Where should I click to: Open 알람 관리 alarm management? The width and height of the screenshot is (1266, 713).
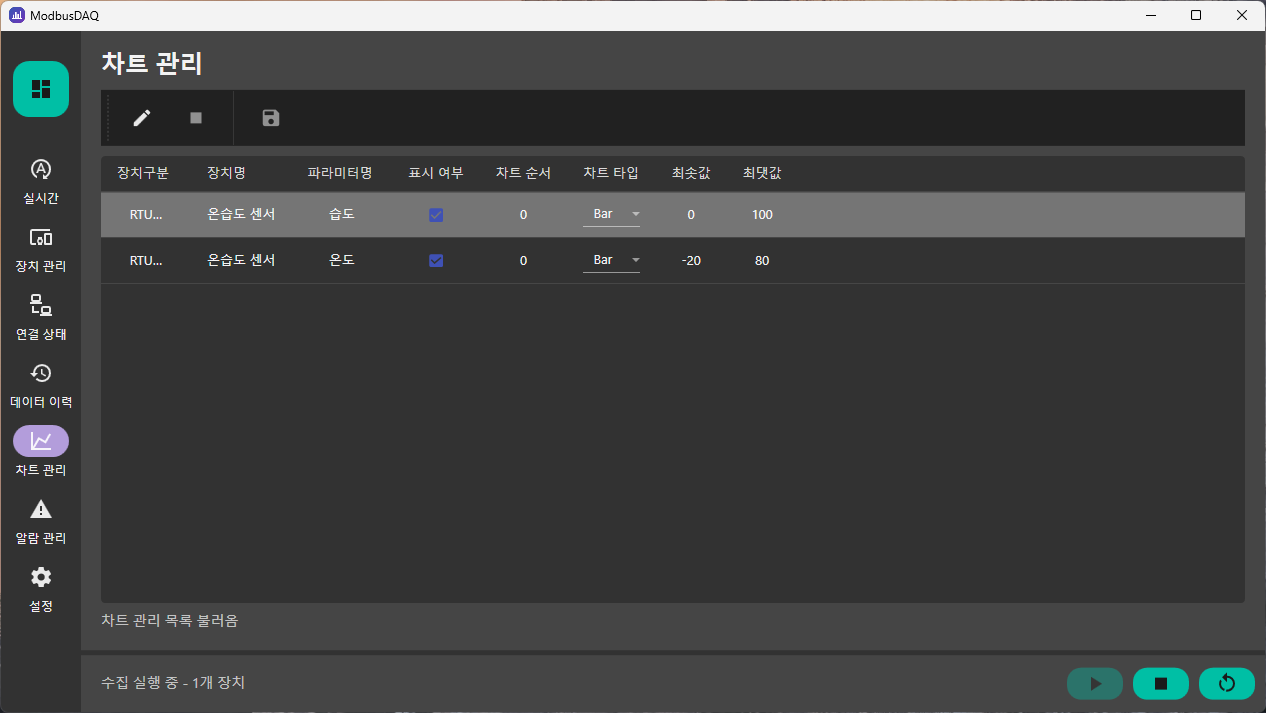tap(41, 521)
